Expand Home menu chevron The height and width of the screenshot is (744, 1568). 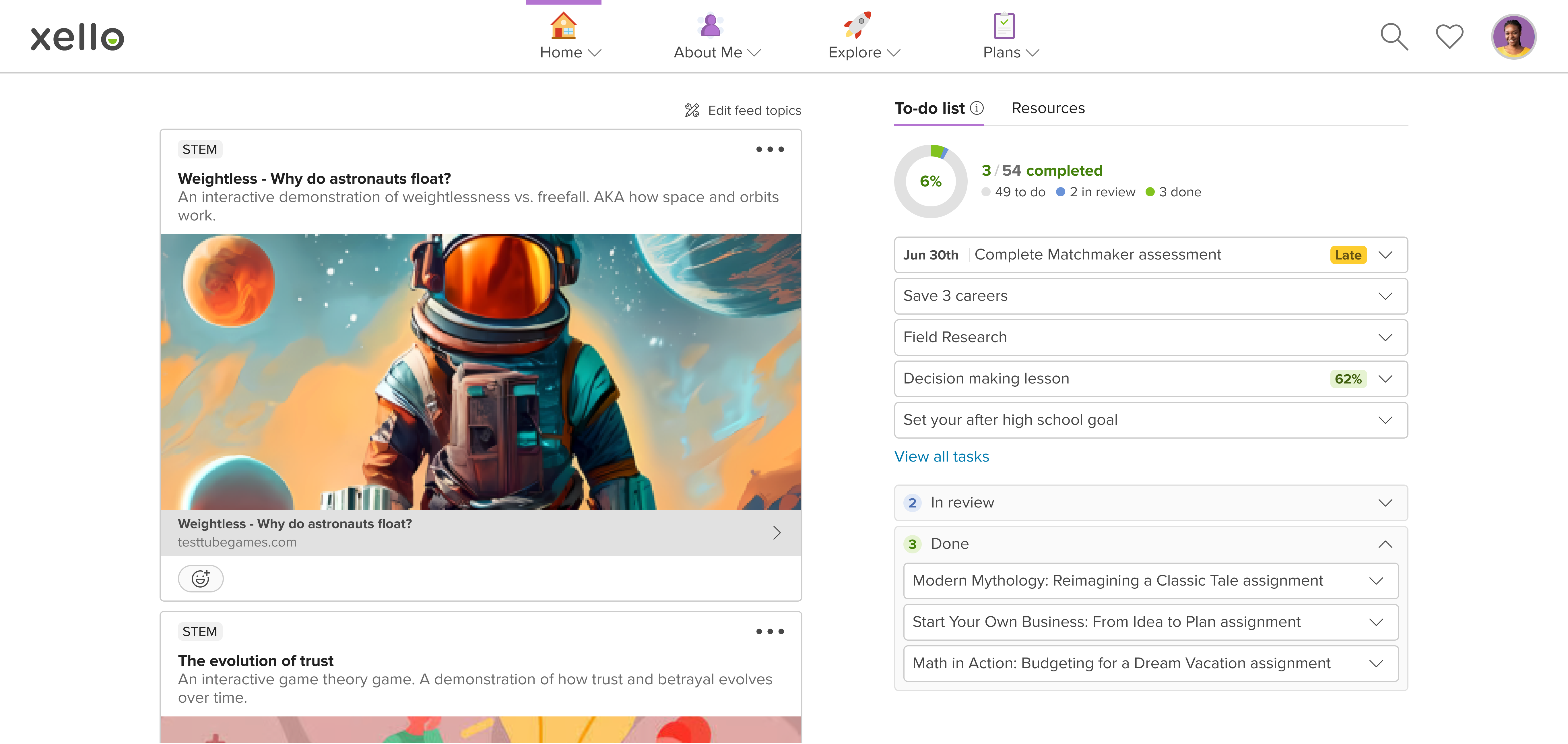pos(595,53)
